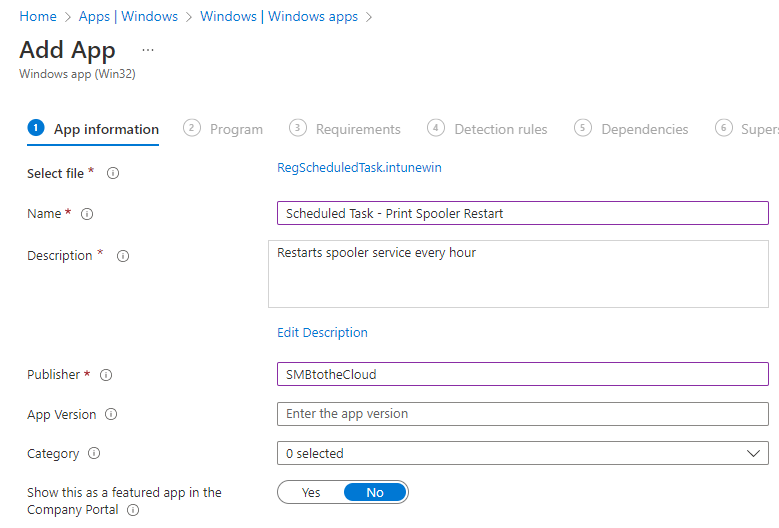This screenshot has height=528, width=779.
Task: Click info icon beside App Version
Action: [111, 415]
